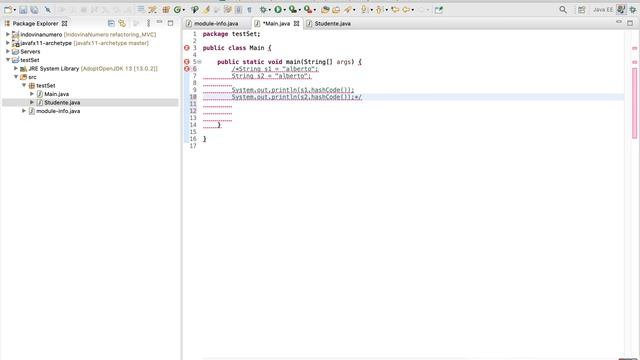Expand the javafx11-archetype project
The image size is (640, 360).
(8, 43)
